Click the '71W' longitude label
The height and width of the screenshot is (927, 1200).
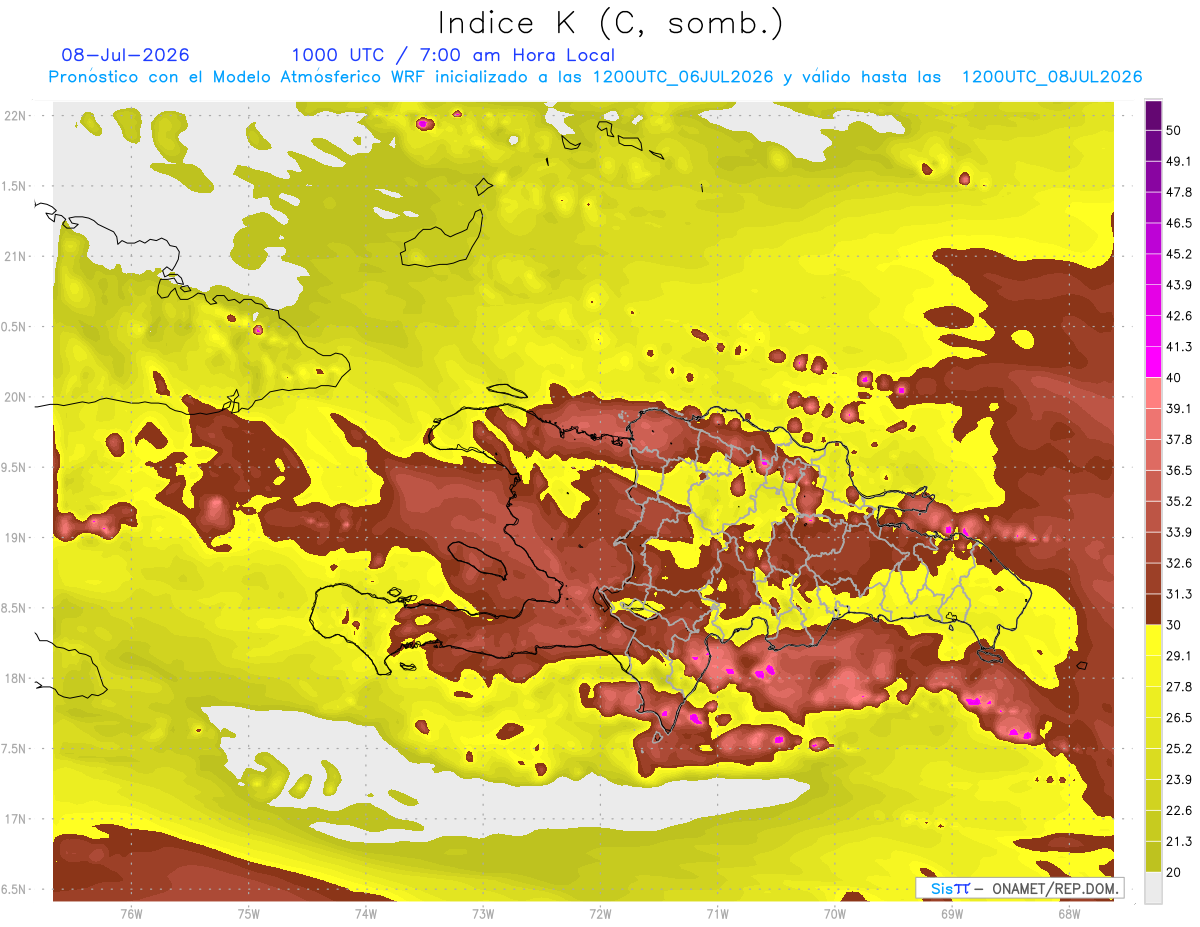tap(717, 913)
